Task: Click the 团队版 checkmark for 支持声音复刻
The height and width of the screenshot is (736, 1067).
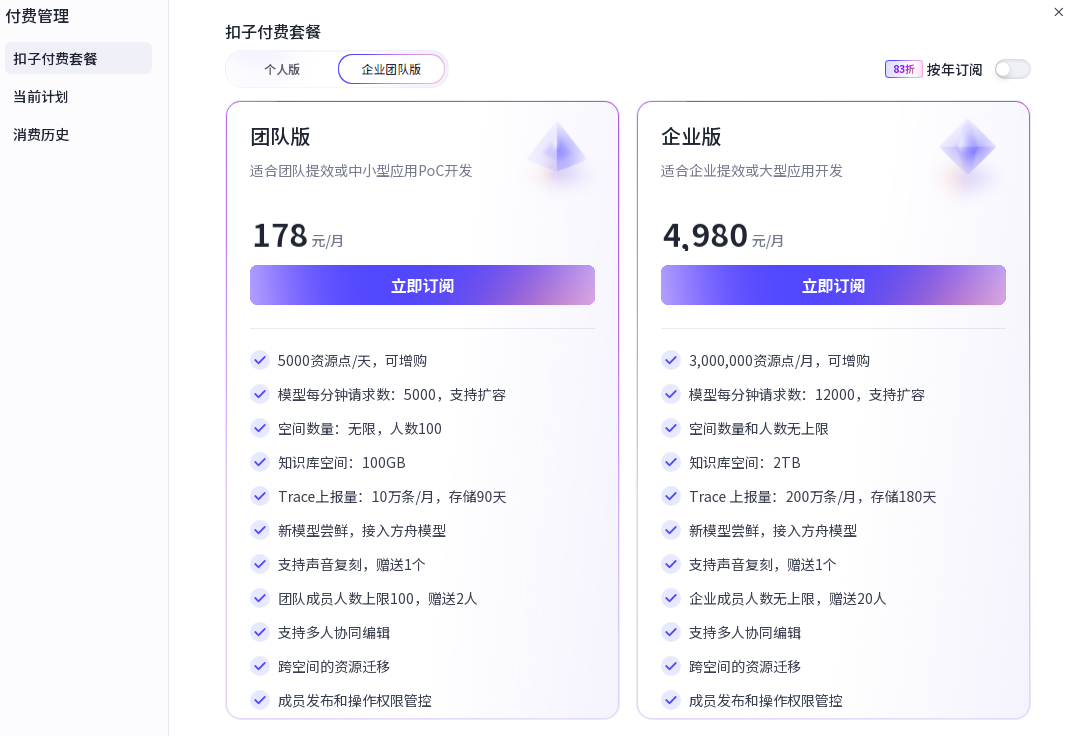Action: coord(260,564)
